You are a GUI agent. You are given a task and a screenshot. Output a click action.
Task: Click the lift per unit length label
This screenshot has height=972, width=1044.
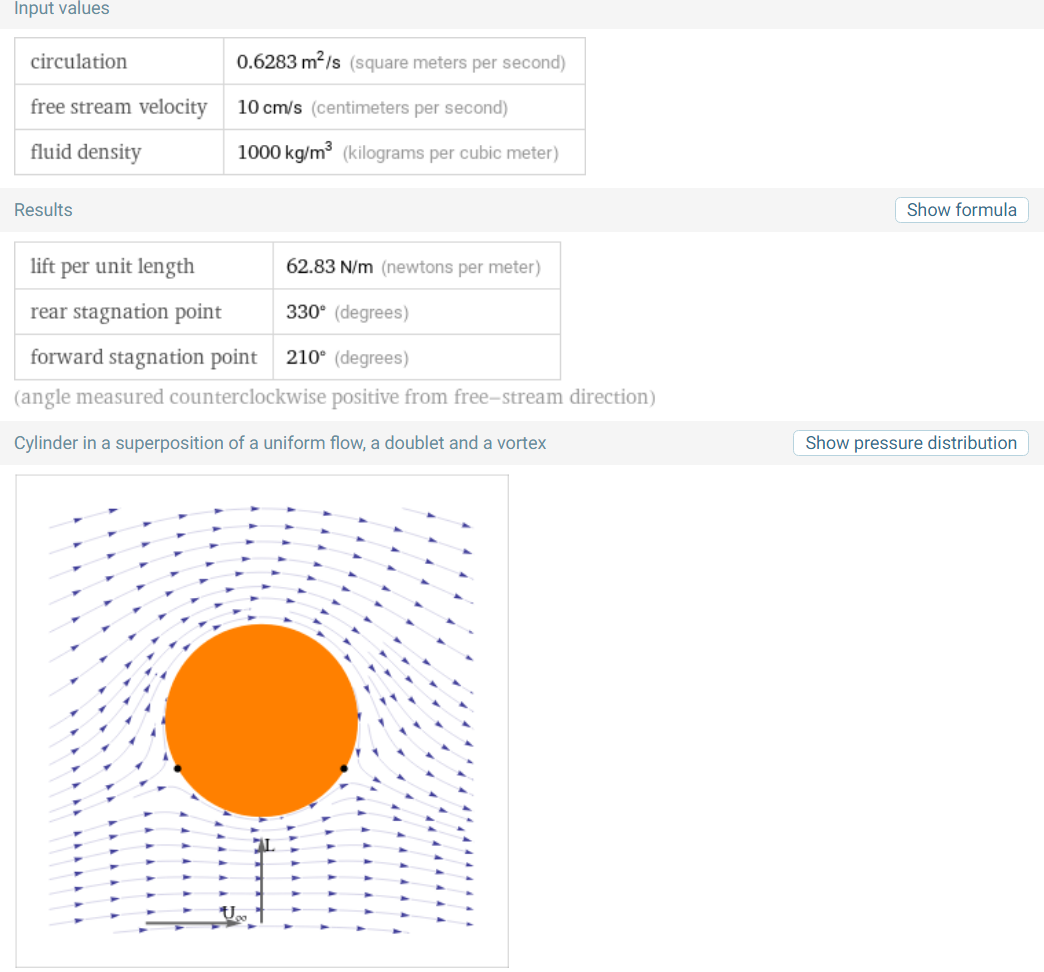[x=113, y=267]
